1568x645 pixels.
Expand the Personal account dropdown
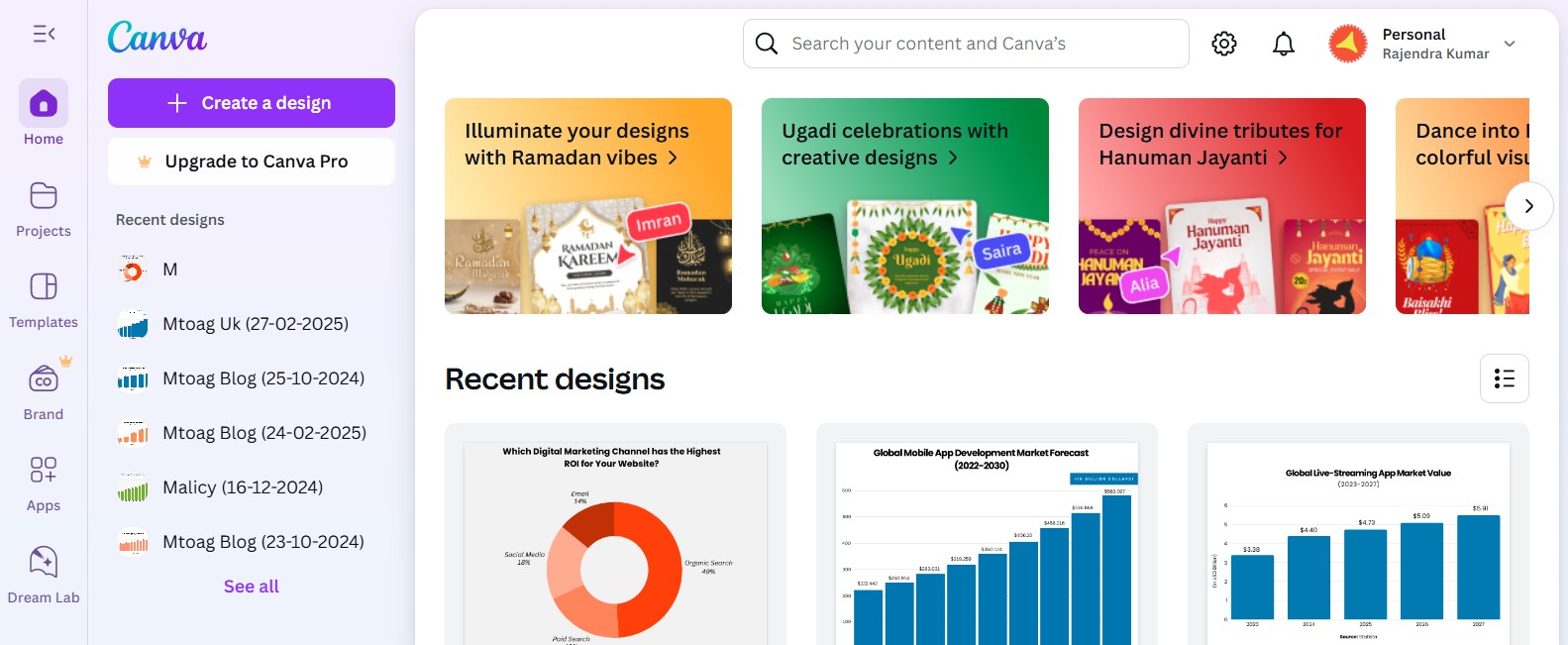tap(1510, 44)
